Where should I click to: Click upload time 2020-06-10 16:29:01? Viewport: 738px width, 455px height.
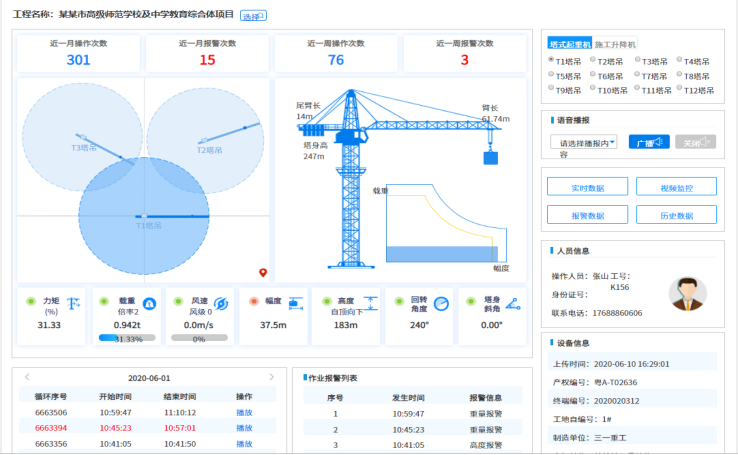pyautogui.click(x=632, y=364)
